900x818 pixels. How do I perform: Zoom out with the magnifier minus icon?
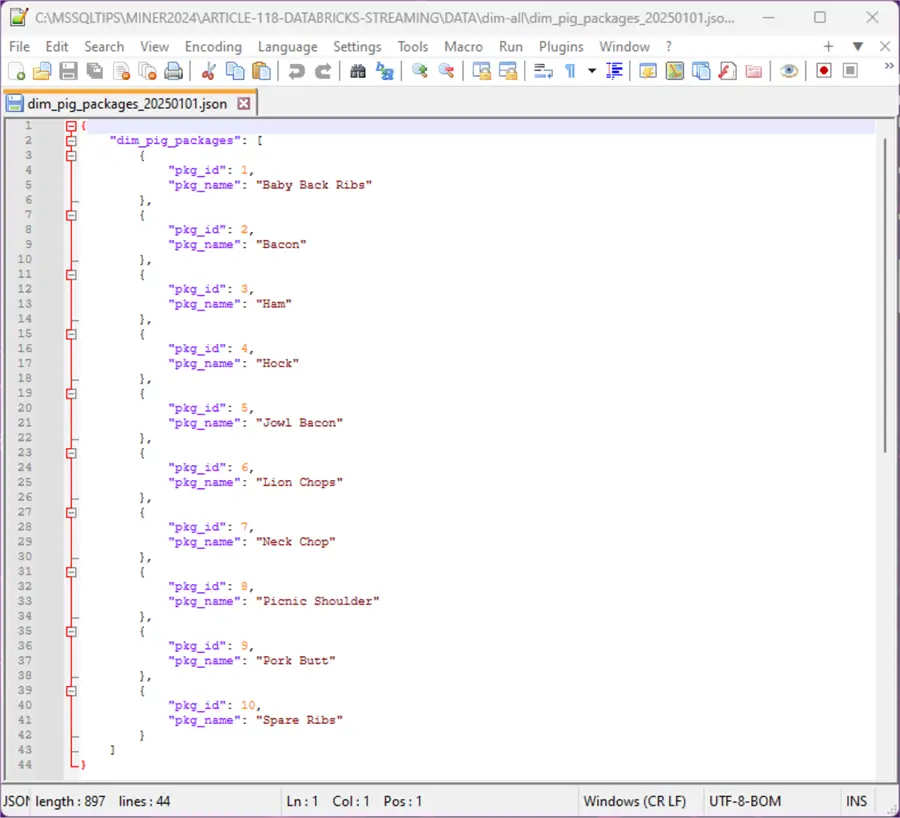447,71
